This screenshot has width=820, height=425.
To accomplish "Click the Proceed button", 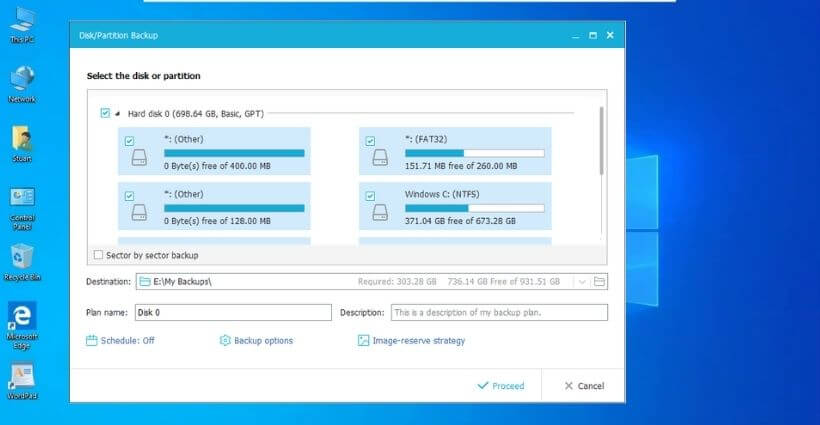I will tap(500, 385).
